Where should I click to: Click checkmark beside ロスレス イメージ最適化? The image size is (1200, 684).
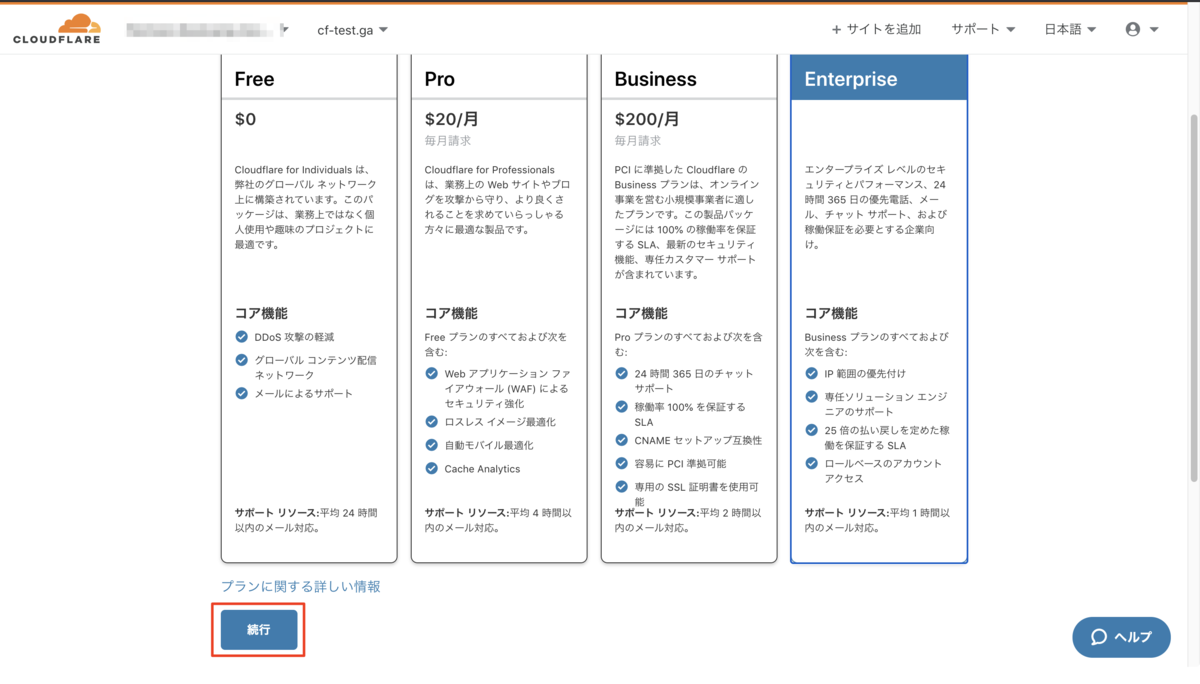[431, 421]
